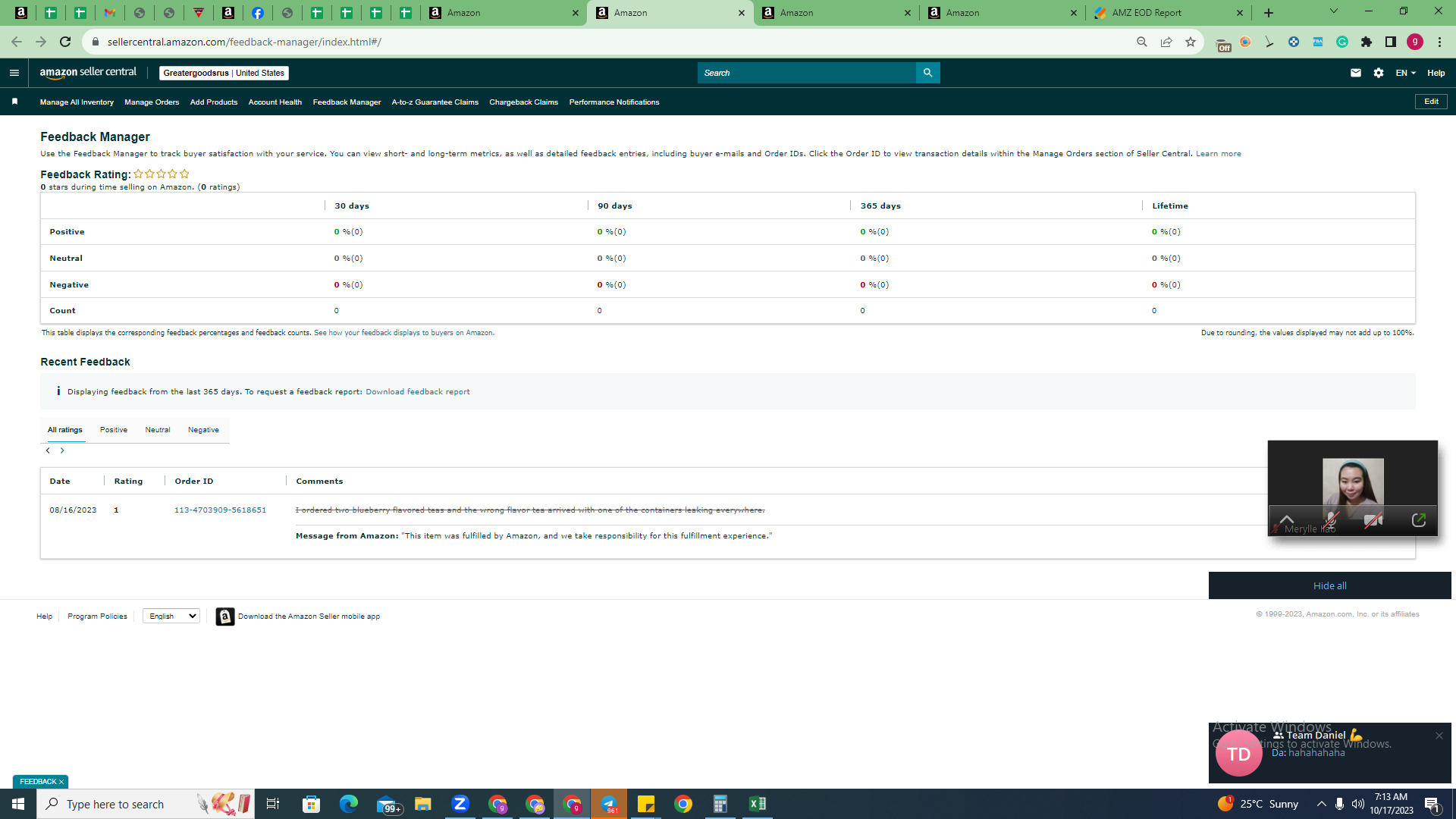Toggle the camera in the Zoom thumbnail

point(1373,520)
